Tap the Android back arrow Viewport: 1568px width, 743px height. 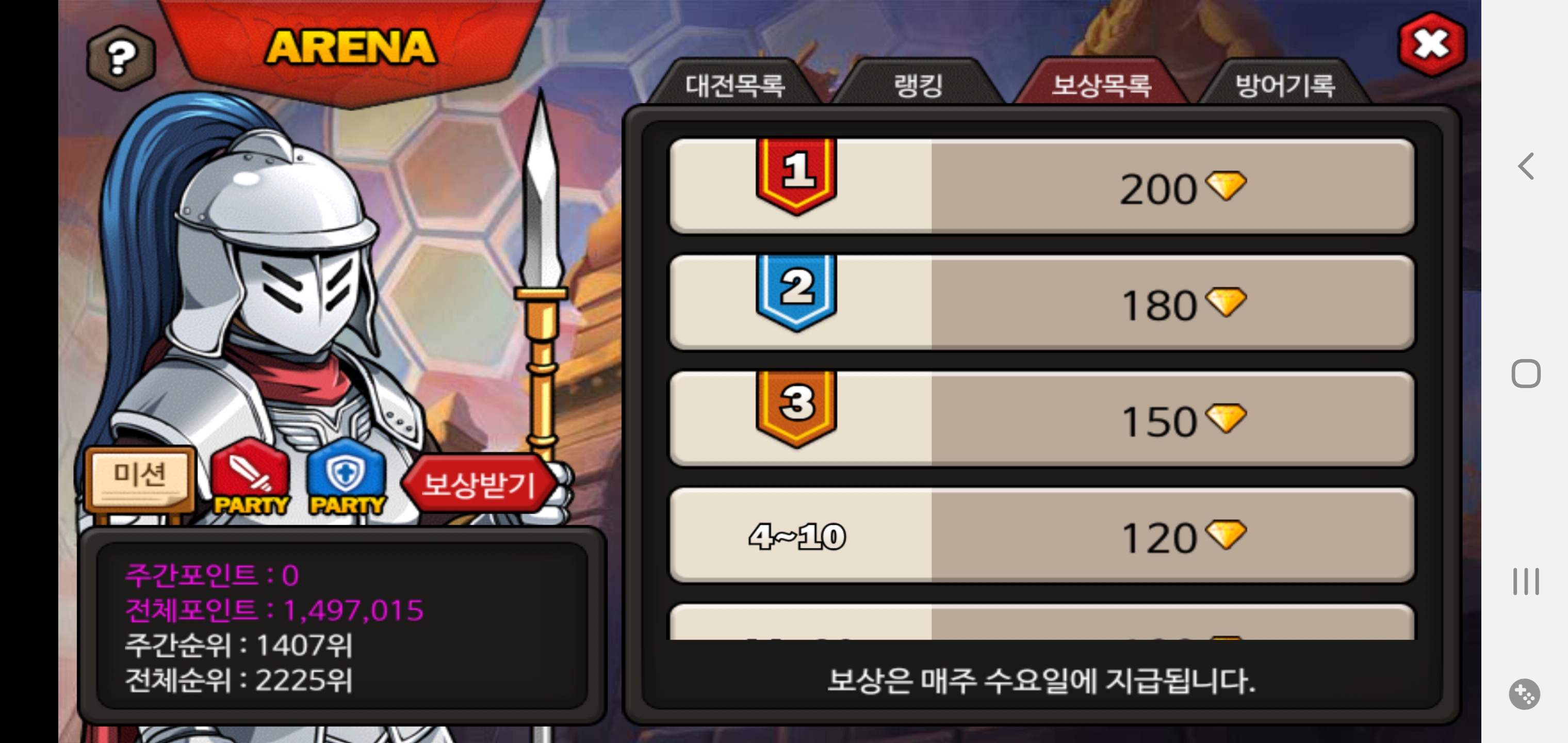(x=1525, y=166)
